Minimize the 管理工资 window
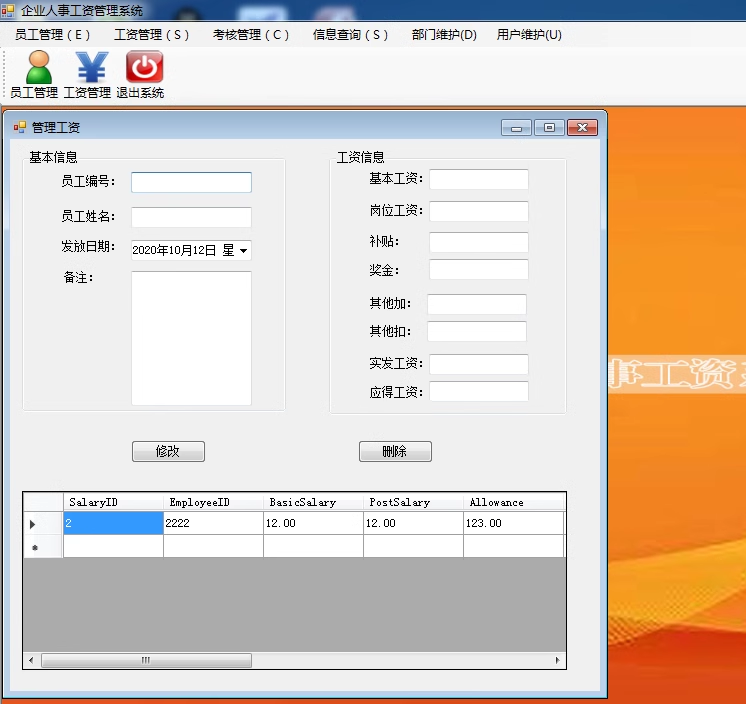This screenshot has width=746, height=704. 516,127
